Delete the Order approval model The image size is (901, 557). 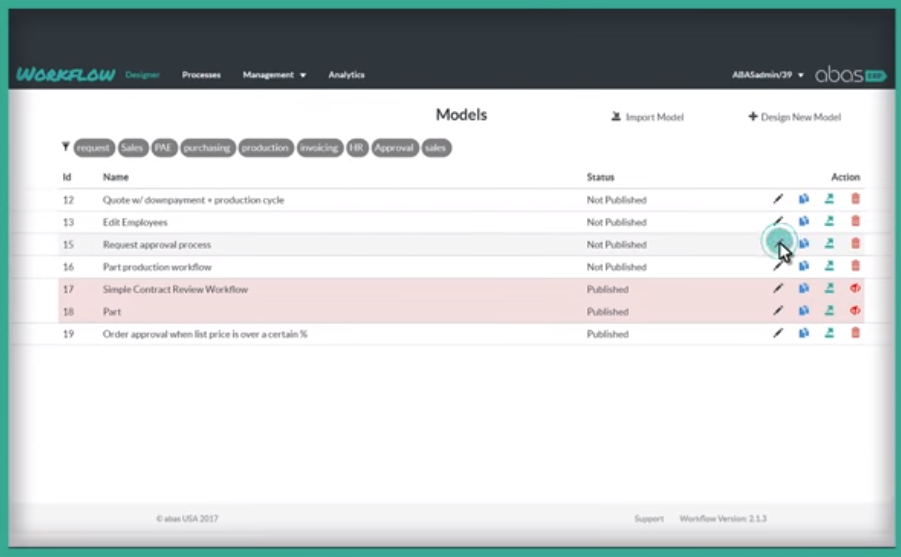[x=855, y=333]
